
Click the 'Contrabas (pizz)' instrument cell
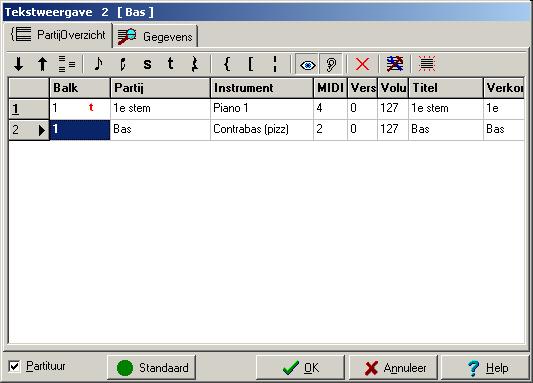click(262, 130)
